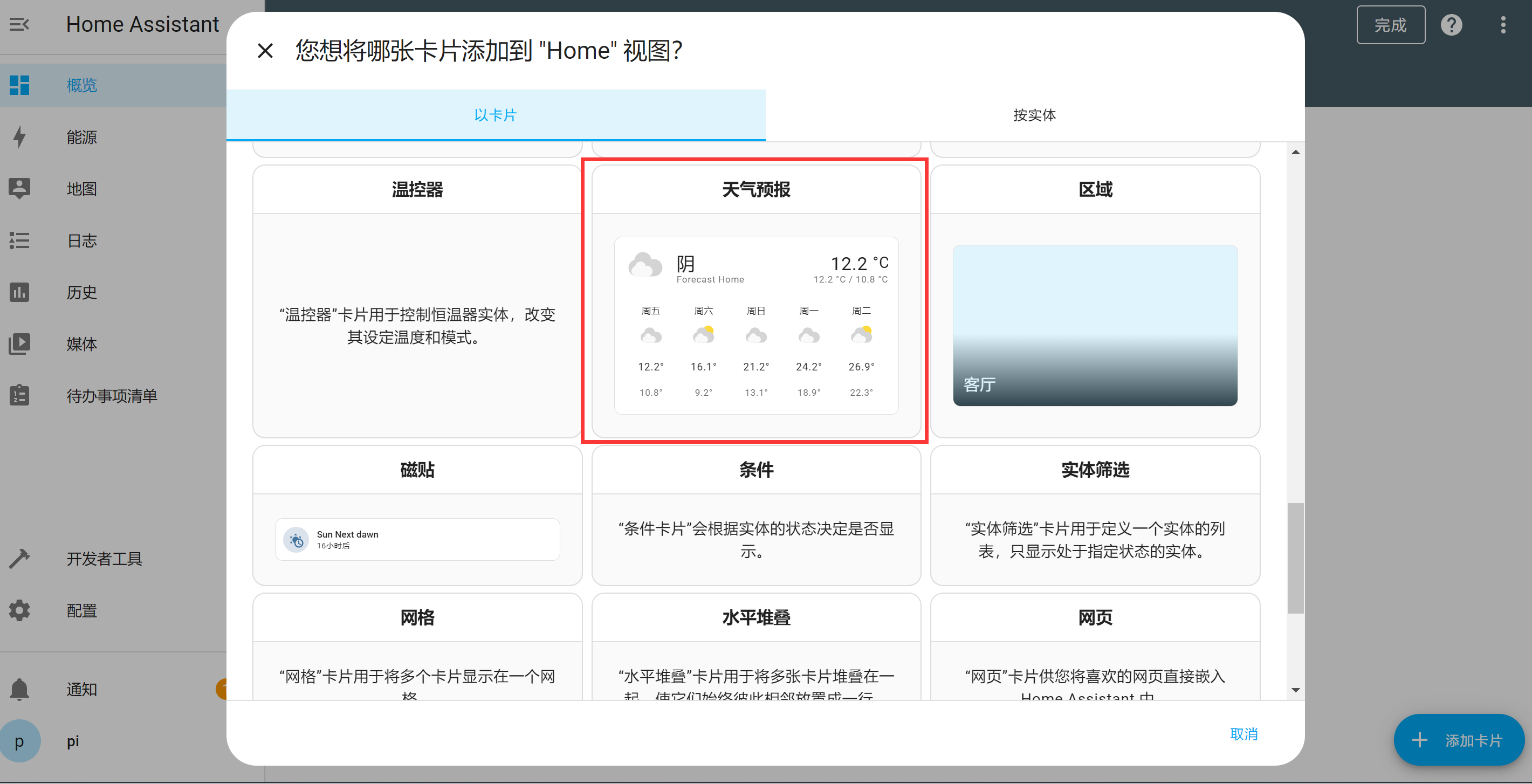Open the 能源 energy lightning icon
The height and width of the screenshot is (784, 1532).
pyautogui.click(x=19, y=137)
